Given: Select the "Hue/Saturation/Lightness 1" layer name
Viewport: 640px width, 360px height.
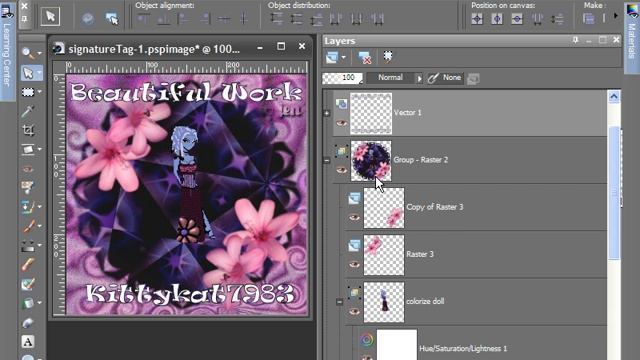Looking at the screenshot, I should (463, 349).
